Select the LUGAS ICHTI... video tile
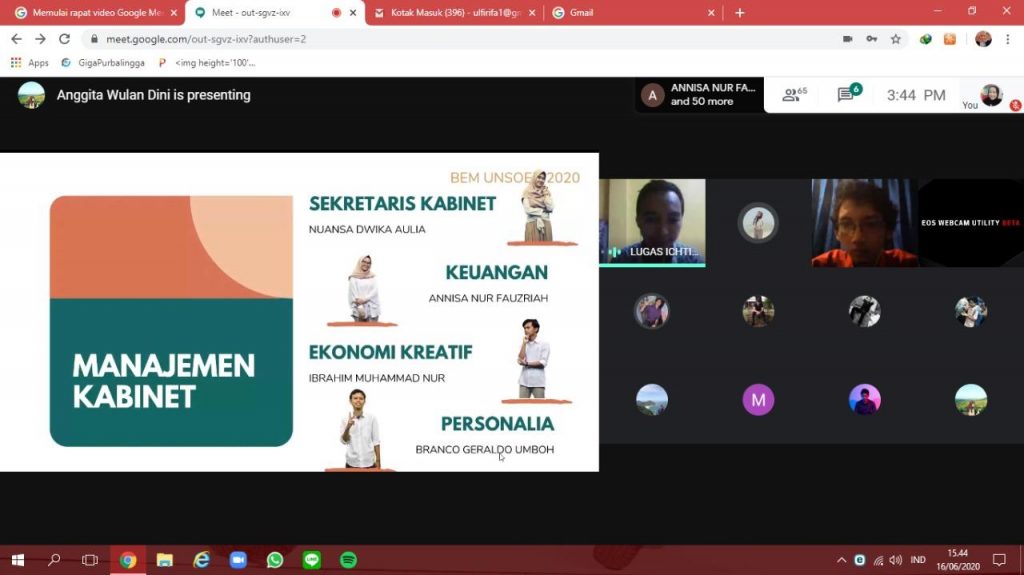The height and width of the screenshot is (575, 1024). (652, 222)
